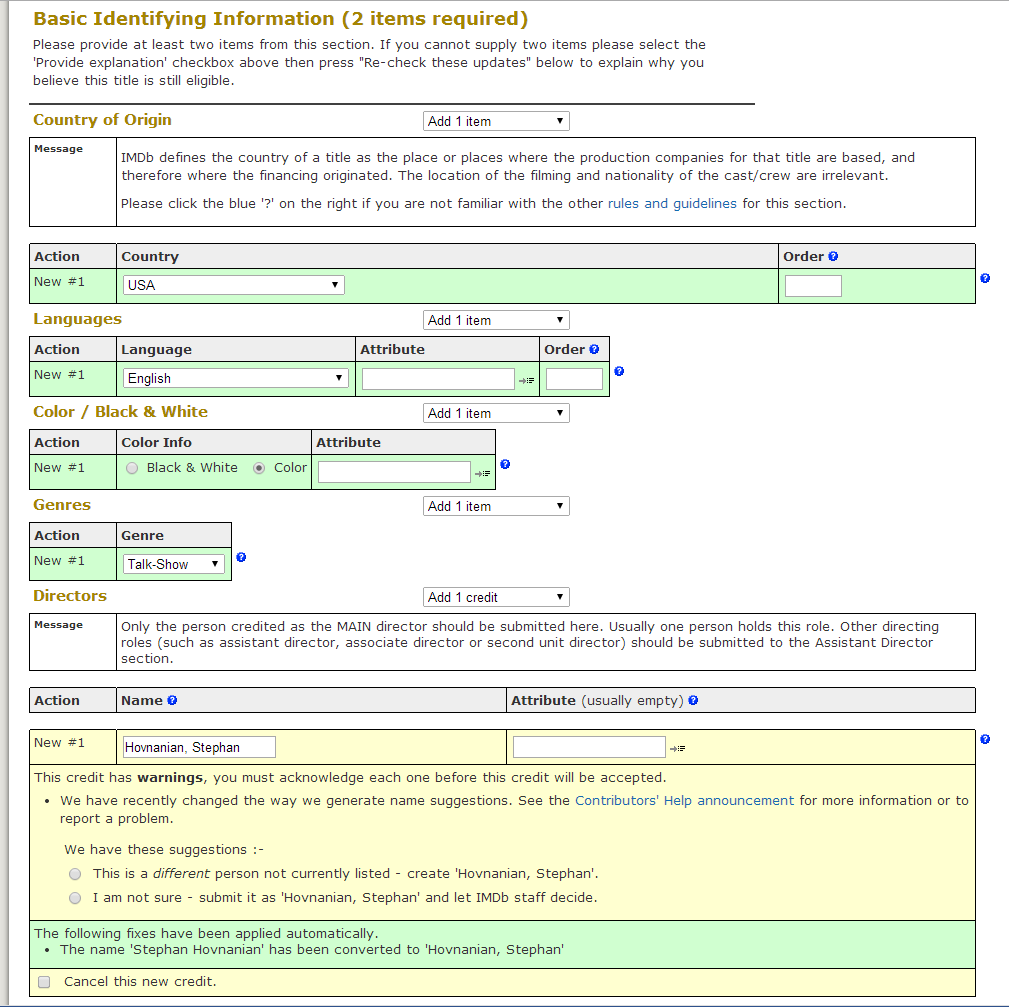Select 'I am not sure' radio option
1009x1007 pixels.
point(75,898)
